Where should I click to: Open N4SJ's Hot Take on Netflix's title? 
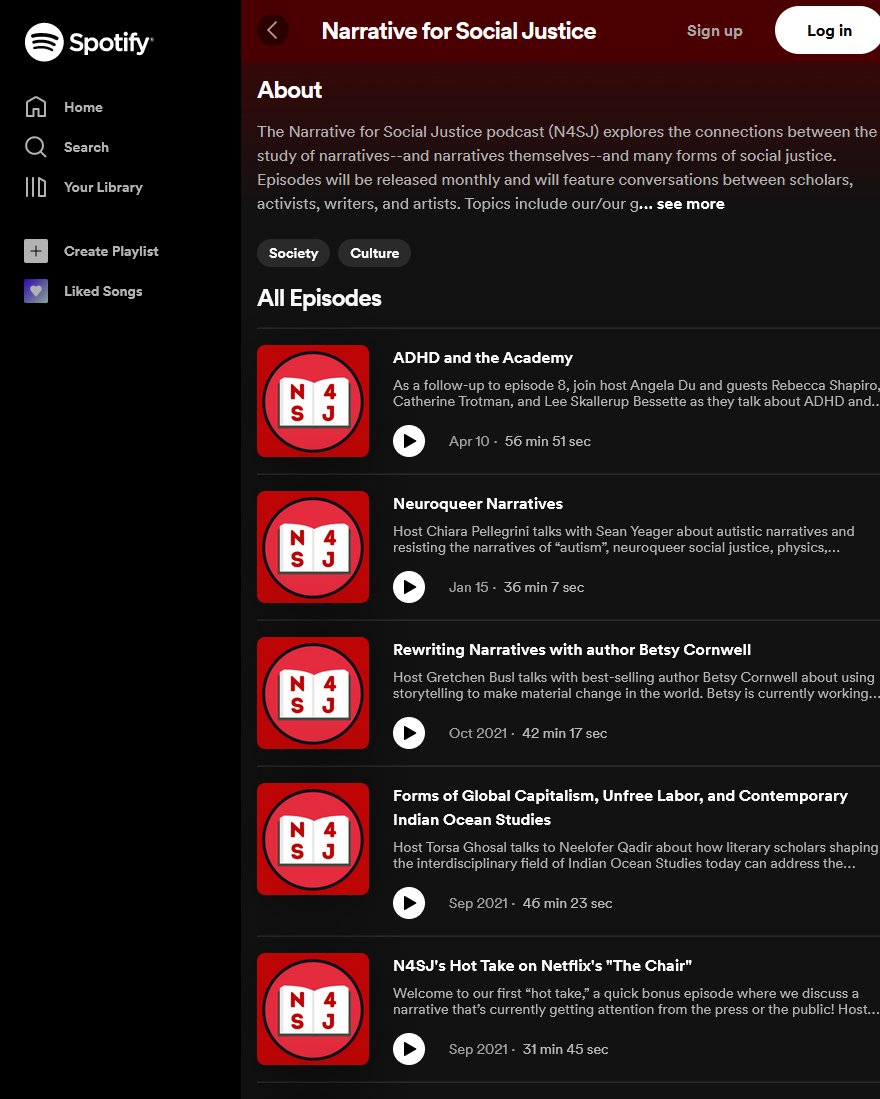[x=542, y=966]
